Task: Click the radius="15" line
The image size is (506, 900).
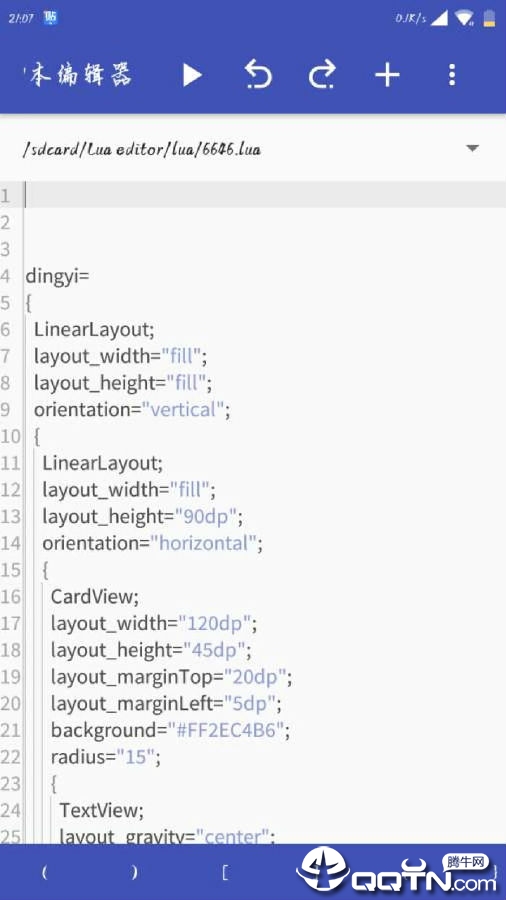Action: pyautogui.click(x=106, y=757)
